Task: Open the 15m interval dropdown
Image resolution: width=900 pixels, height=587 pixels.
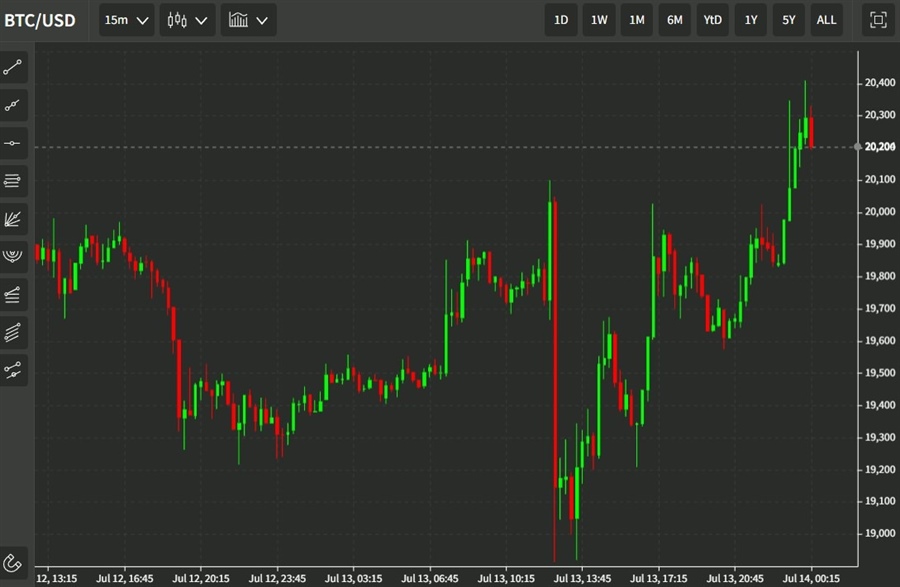Action: coord(126,20)
